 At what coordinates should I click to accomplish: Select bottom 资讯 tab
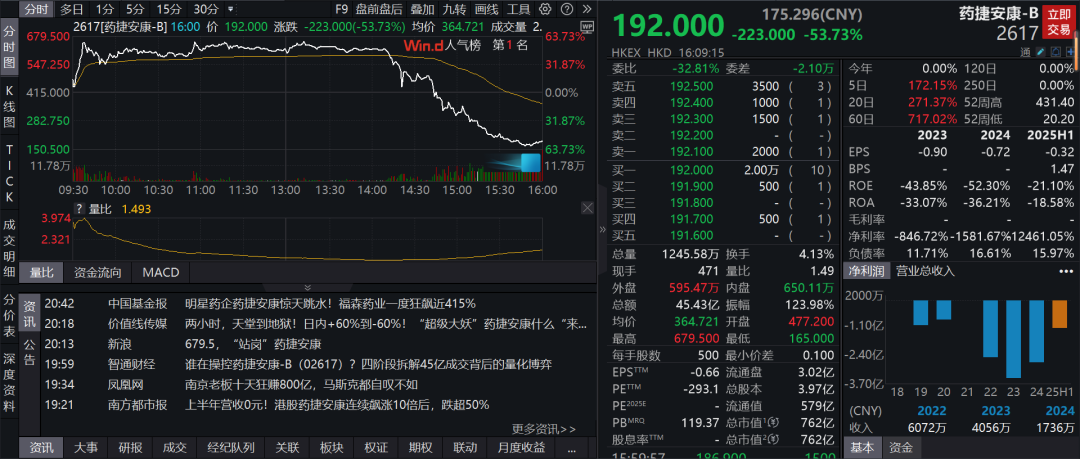(41, 448)
